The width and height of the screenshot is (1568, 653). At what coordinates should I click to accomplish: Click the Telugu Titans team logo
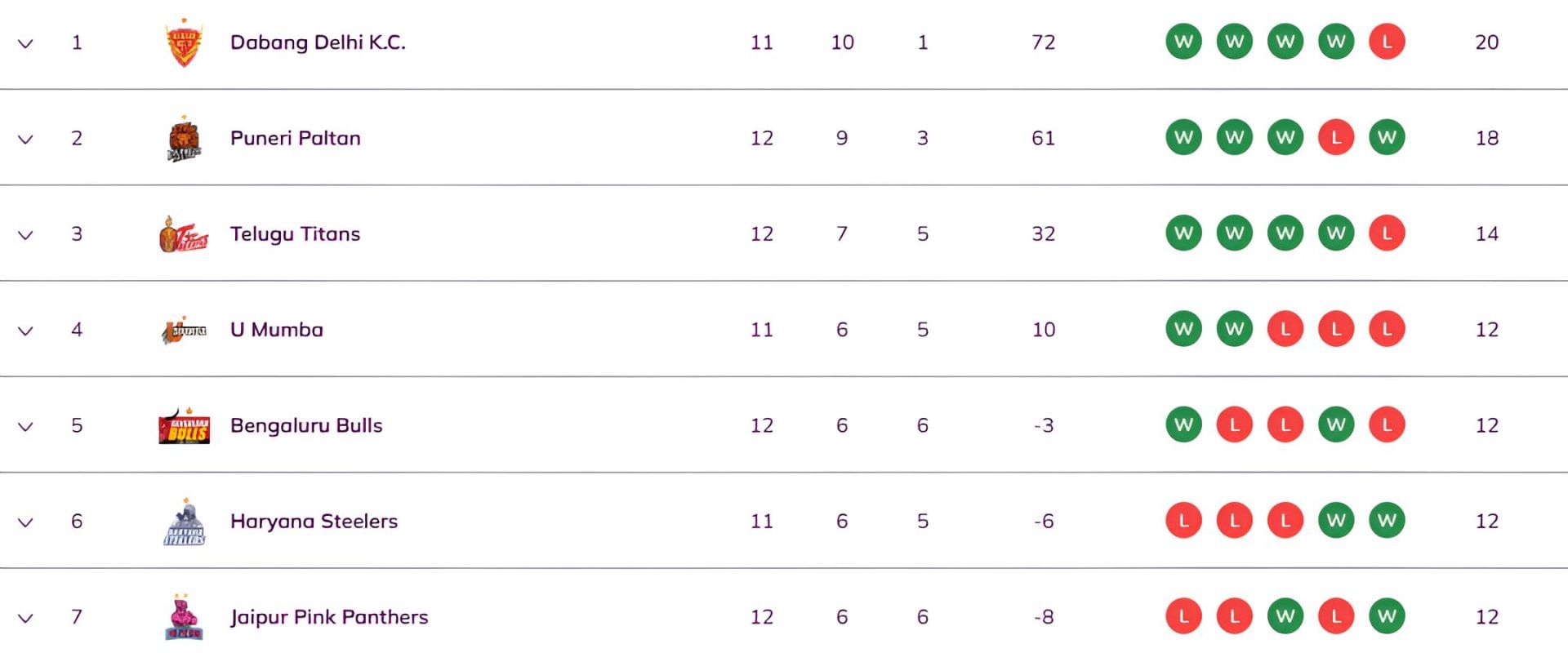(x=184, y=234)
